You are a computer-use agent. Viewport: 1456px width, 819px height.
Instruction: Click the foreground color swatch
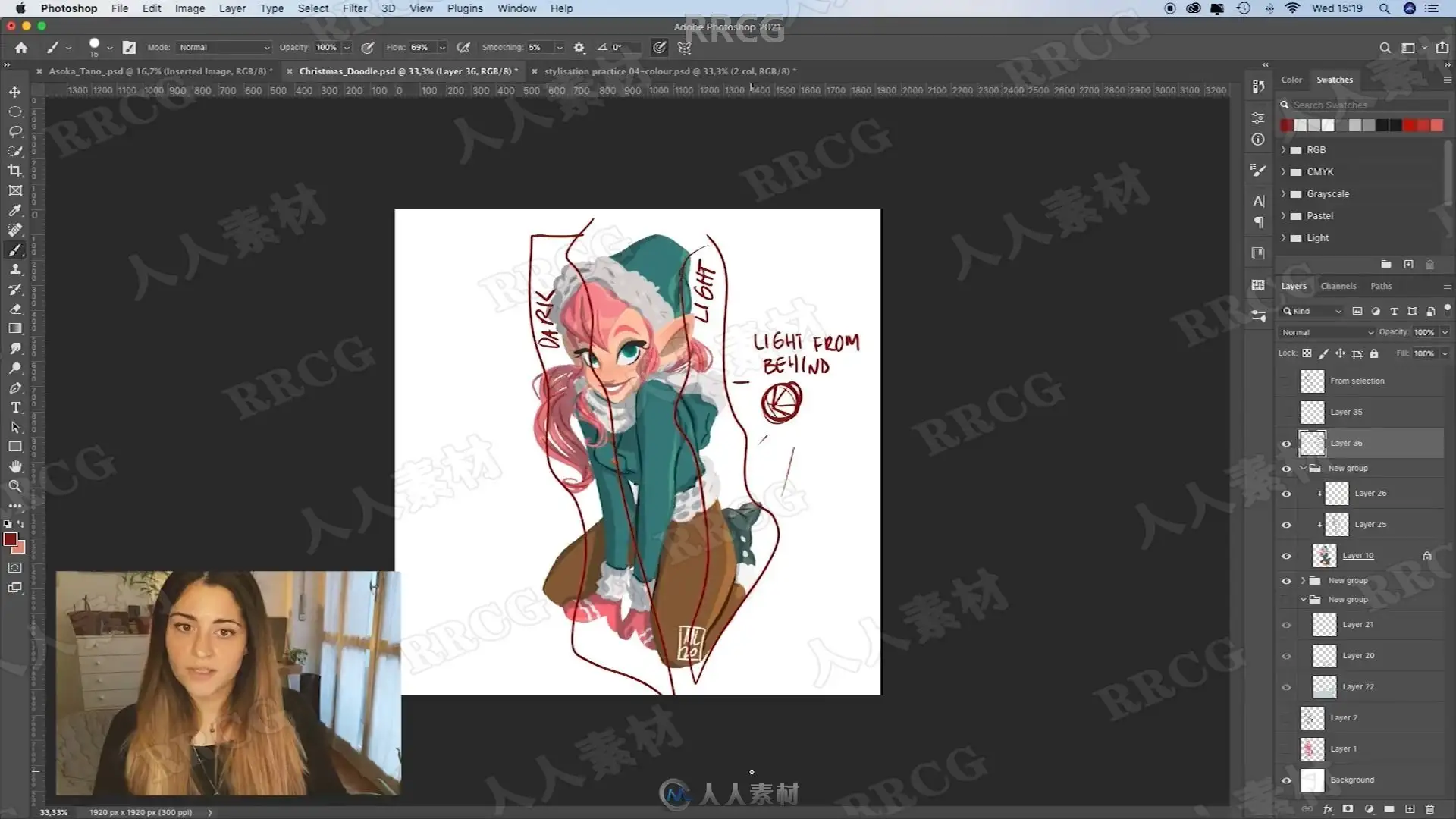pyautogui.click(x=11, y=539)
